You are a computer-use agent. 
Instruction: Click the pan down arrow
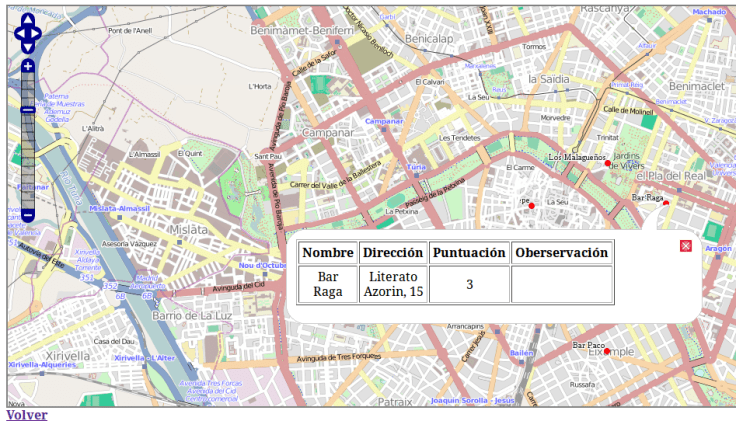27,45
